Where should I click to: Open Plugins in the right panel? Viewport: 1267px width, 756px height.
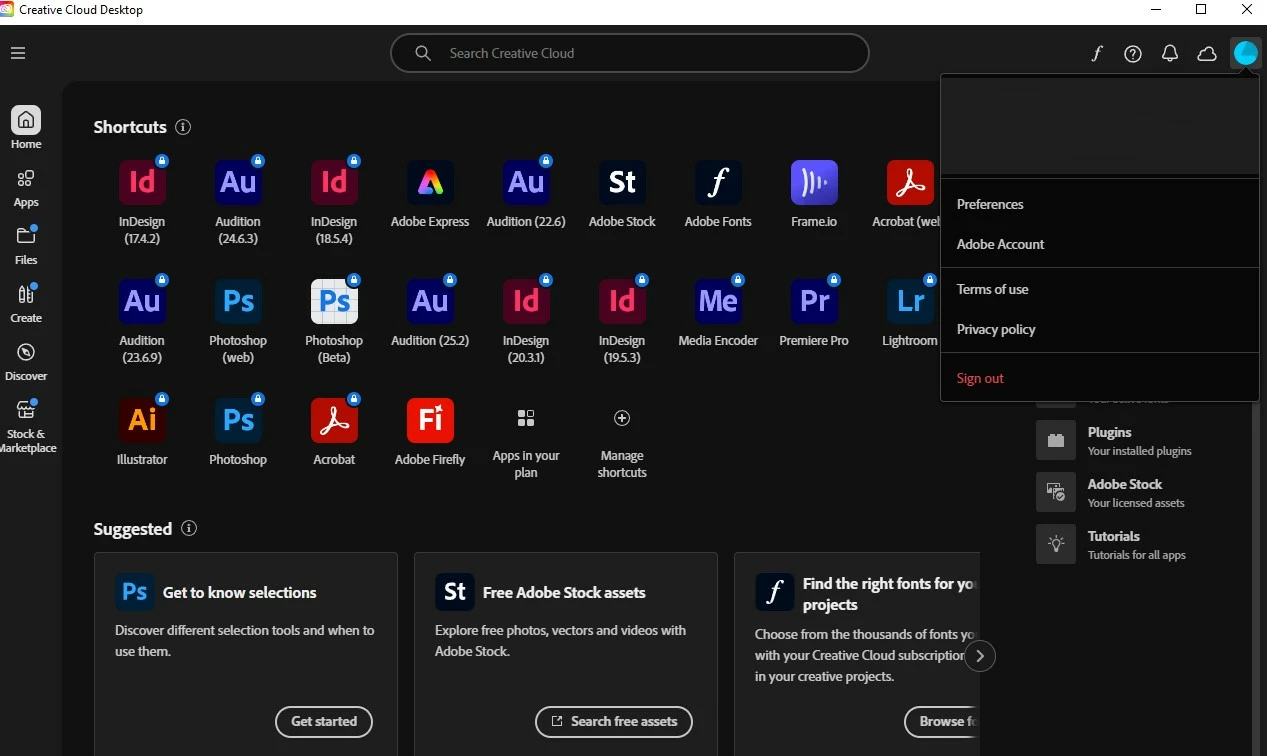(x=1114, y=440)
